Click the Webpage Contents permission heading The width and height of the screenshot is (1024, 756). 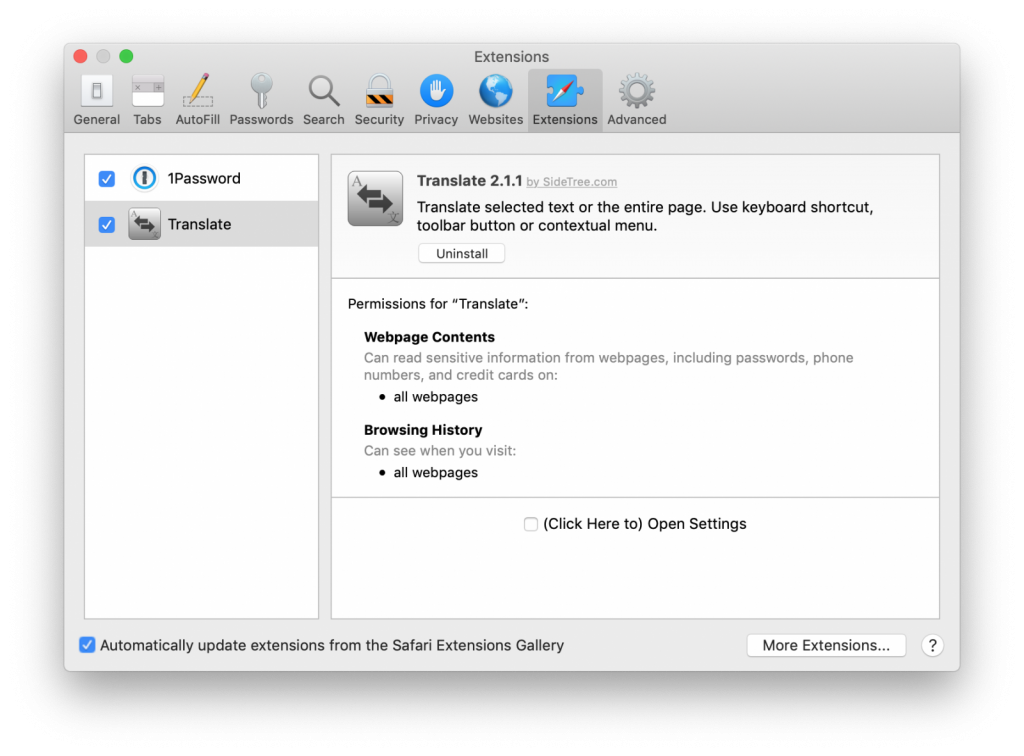pos(429,337)
